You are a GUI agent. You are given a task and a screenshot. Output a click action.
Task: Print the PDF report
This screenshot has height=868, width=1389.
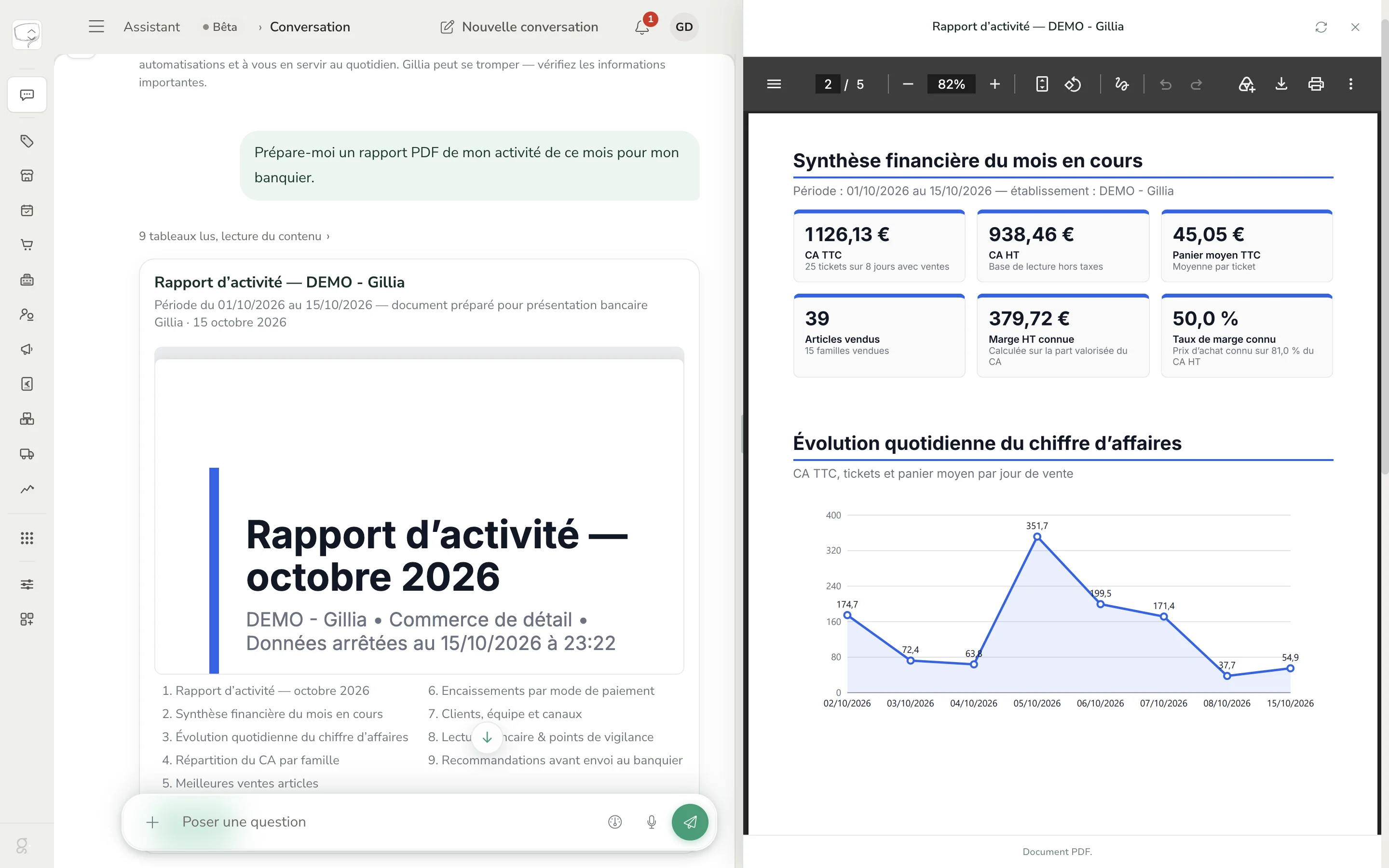pyautogui.click(x=1316, y=84)
